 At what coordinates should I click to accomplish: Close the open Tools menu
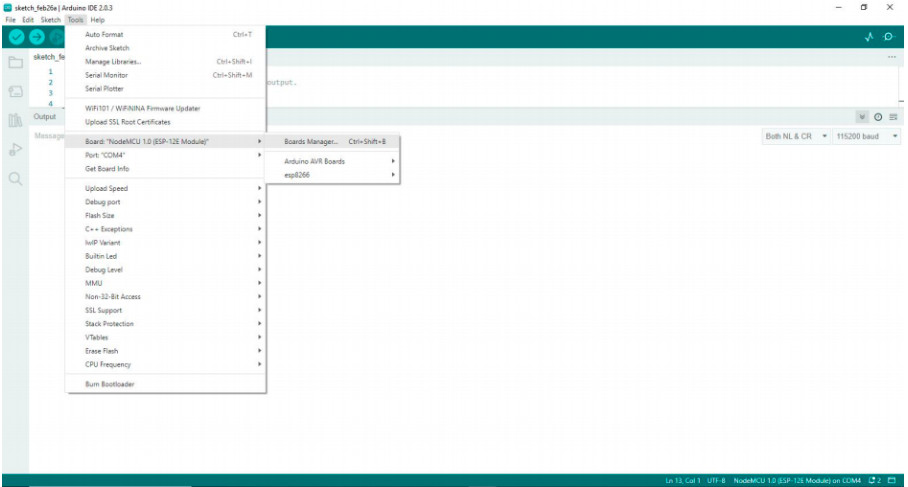tap(75, 20)
